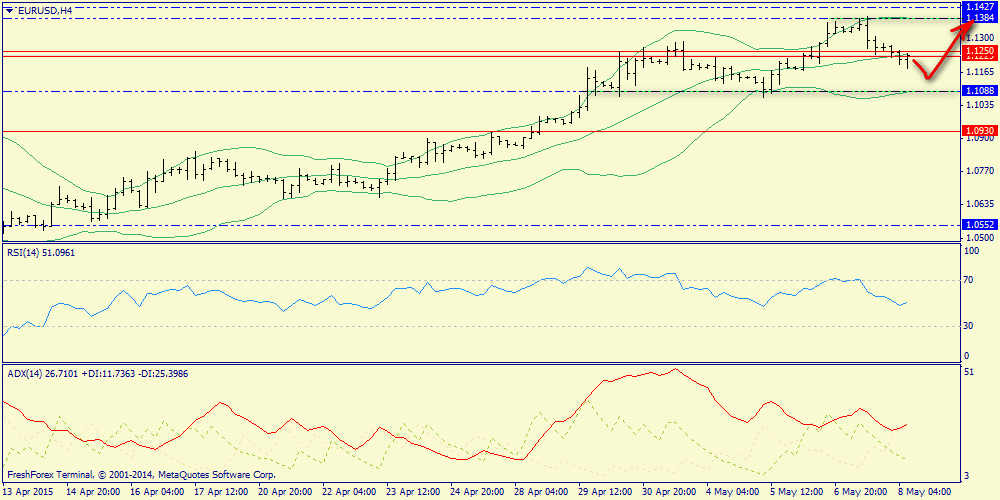Click the EURUSD,H4 chart title
Screen dimensions: 1000x500
click(x=45, y=9)
